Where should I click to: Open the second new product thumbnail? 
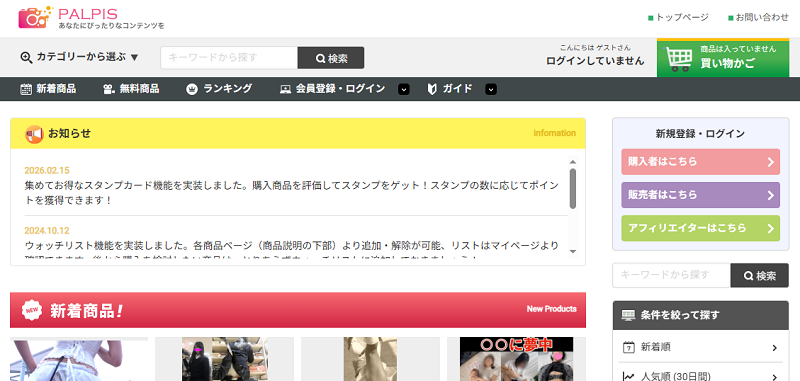(x=224, y=359)
